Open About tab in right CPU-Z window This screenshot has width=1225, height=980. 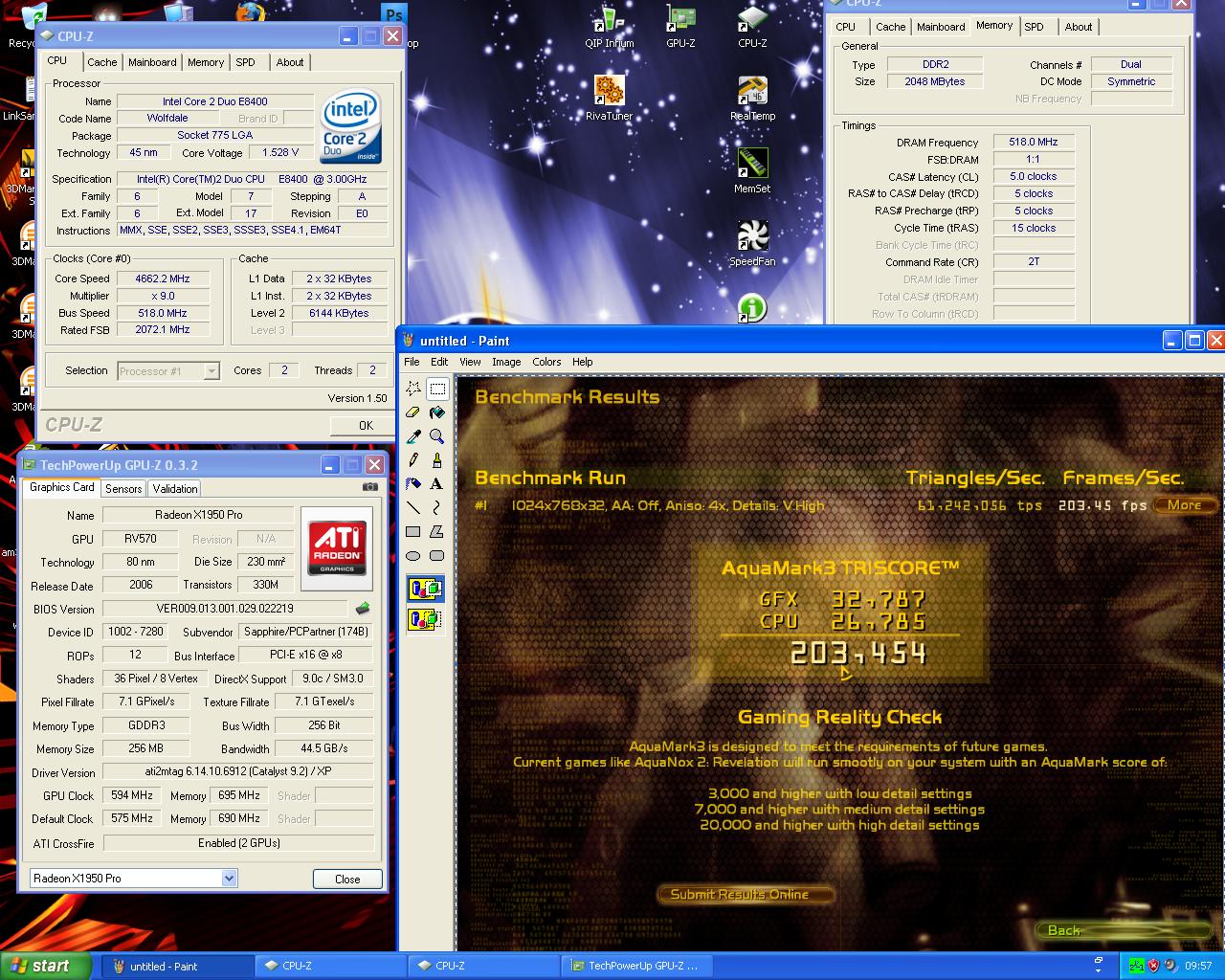[1079, 27]
